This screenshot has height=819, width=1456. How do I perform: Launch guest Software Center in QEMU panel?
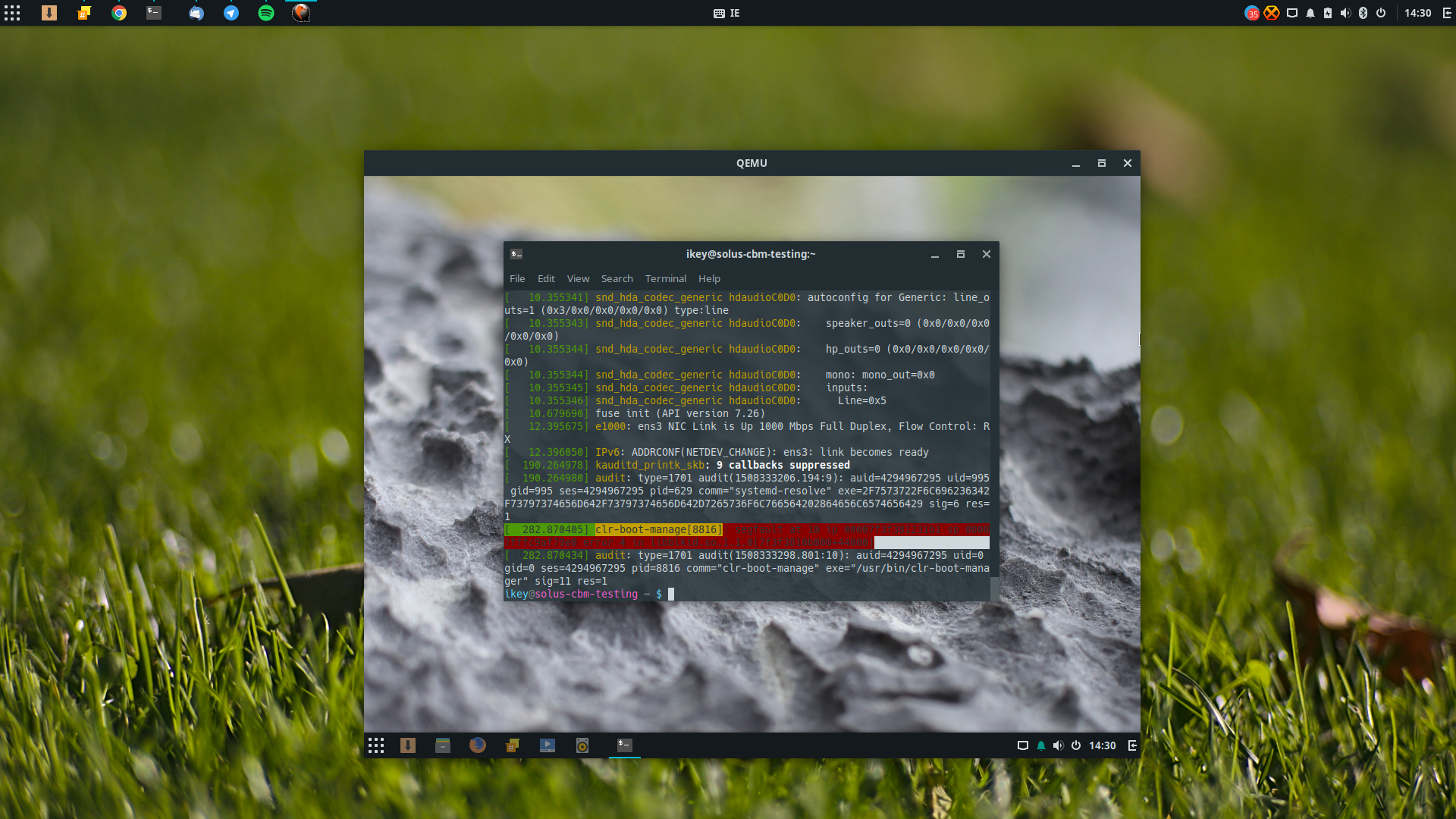coord(408,745)
